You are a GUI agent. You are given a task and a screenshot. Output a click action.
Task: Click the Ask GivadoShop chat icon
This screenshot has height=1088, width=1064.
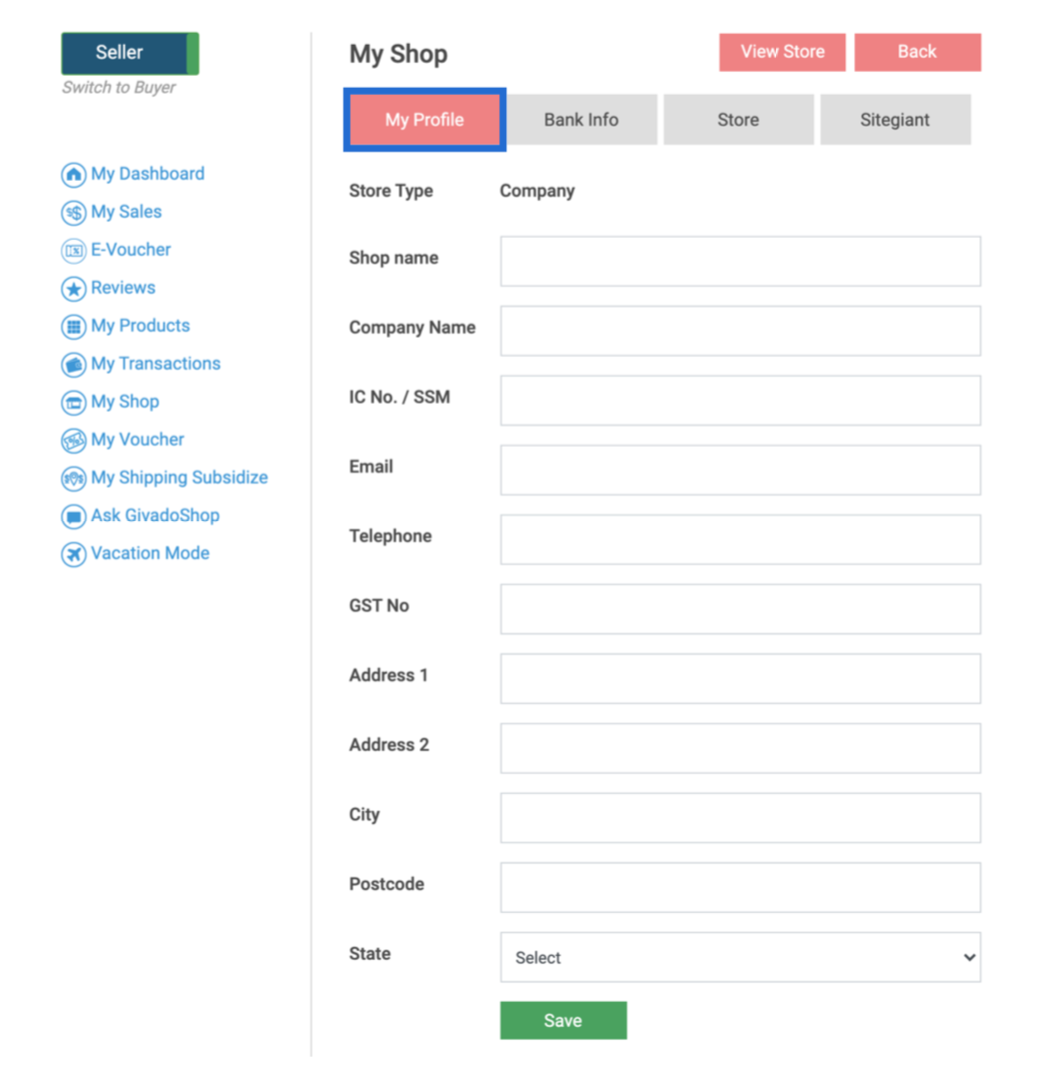(x=73, y=517)
